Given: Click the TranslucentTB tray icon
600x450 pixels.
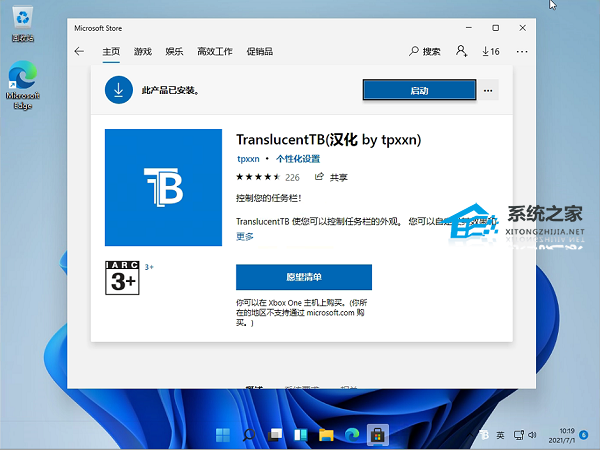Looking at the screenshot, I should click(484, 435).
